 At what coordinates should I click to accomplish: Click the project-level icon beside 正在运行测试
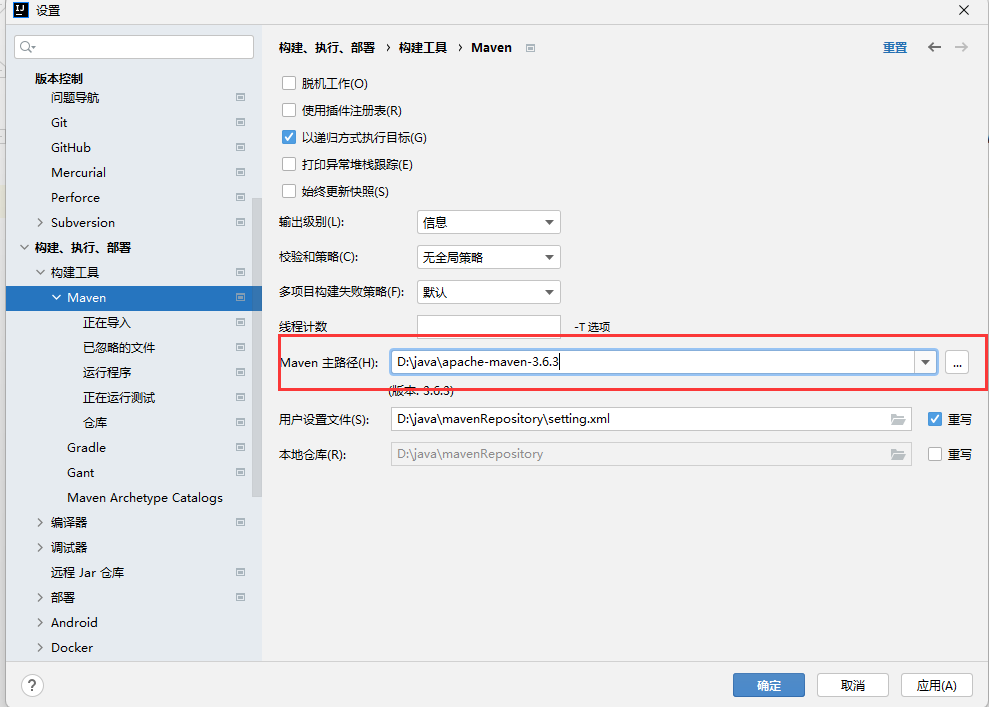[240, 397]
